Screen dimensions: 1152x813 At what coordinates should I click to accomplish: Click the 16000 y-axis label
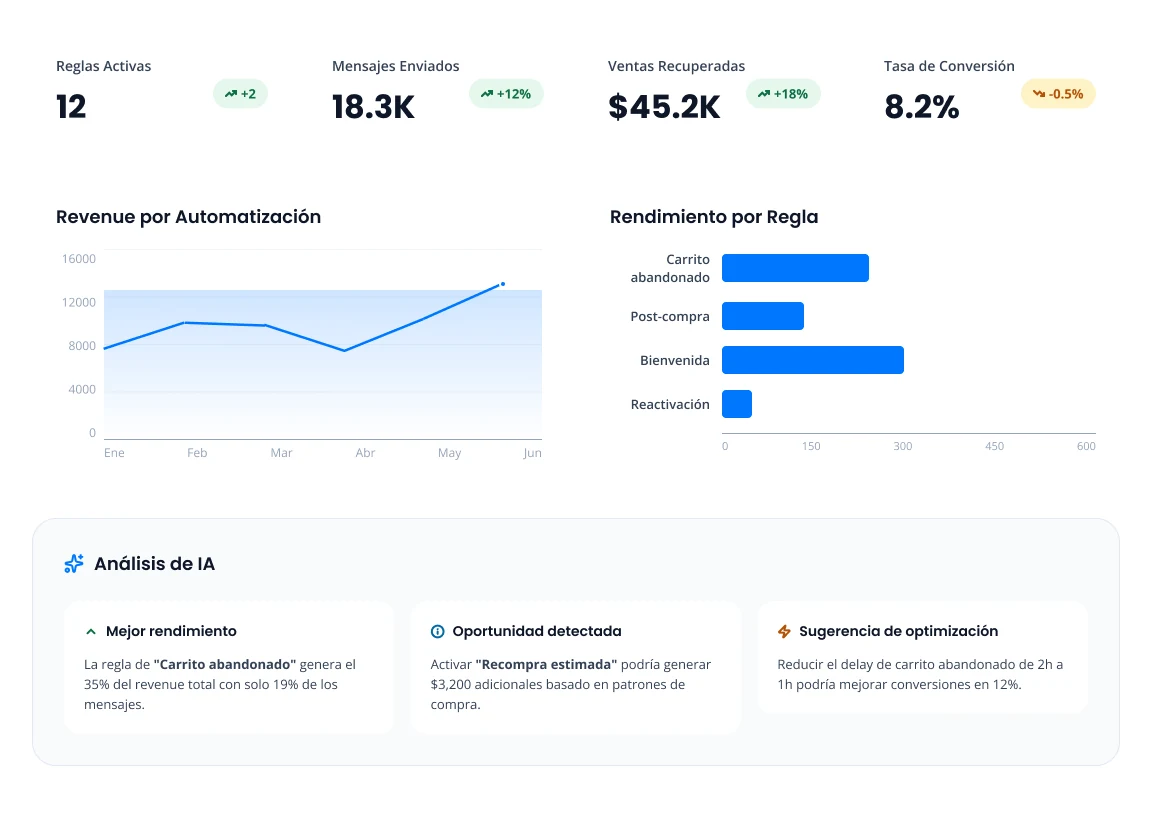pos(79,259)
